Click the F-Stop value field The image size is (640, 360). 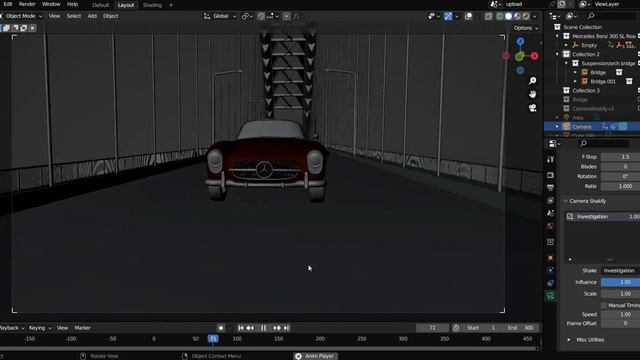pos(620,157)
